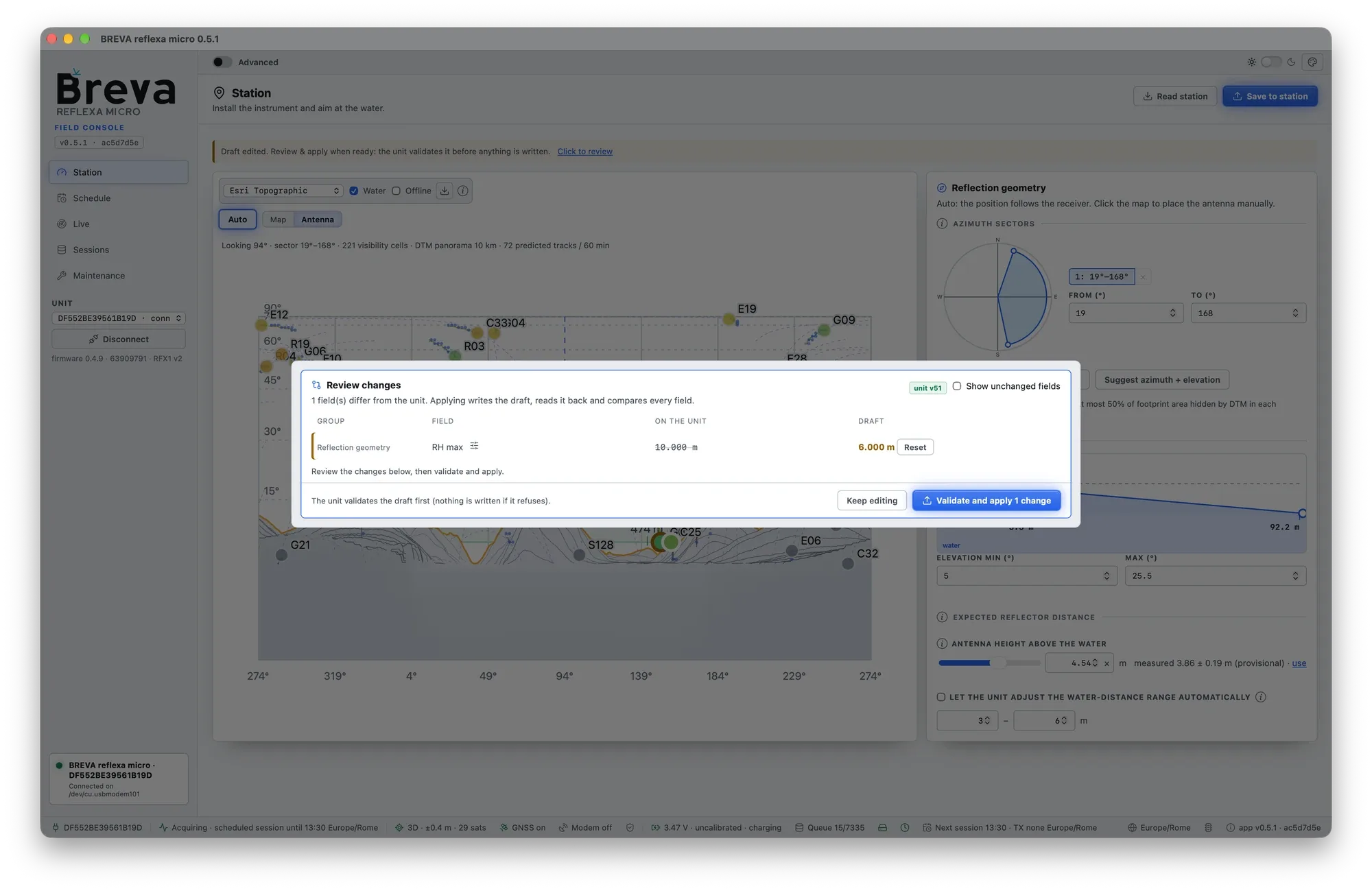The width and height of the screenshot is (1372, 891).
Task: Enable the Offline checkbox
Action: (x=396, y=191)
